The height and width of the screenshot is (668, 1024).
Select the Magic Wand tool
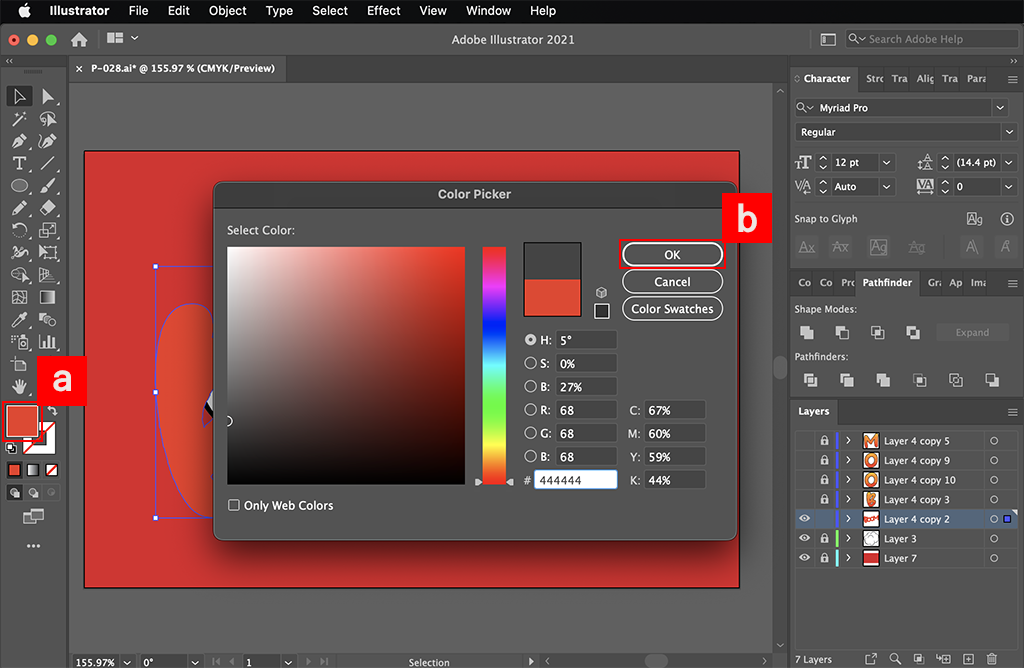pos(20,119)
